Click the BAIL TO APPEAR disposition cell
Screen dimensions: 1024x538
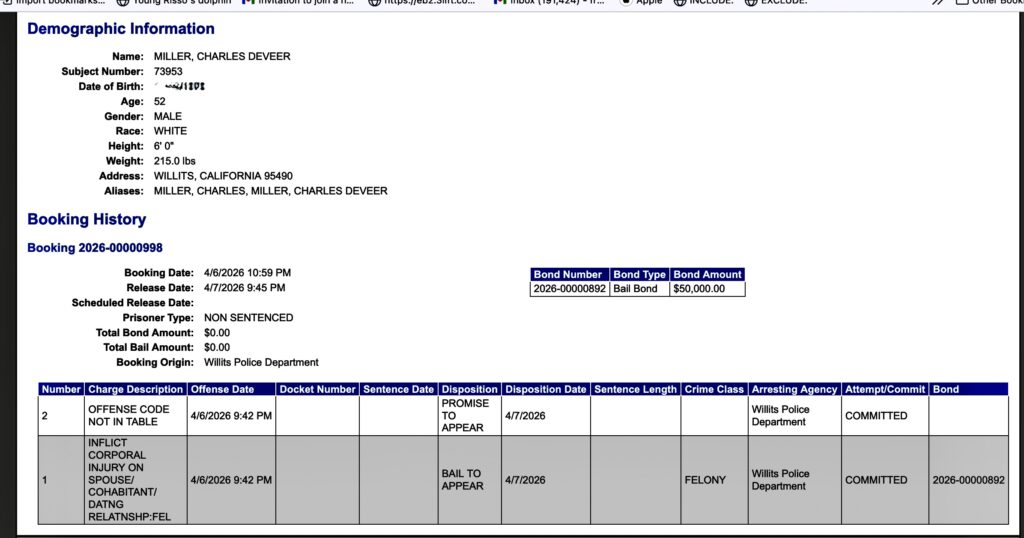pos(461,480)
